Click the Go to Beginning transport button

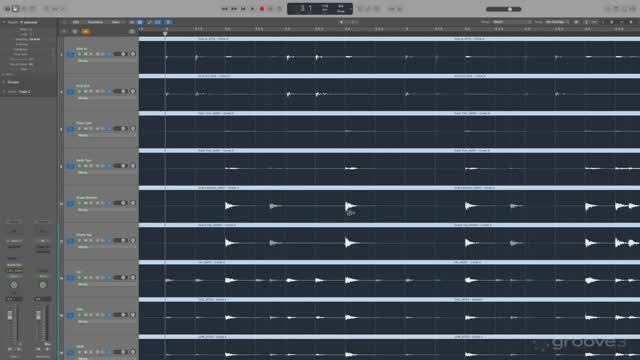243,9
